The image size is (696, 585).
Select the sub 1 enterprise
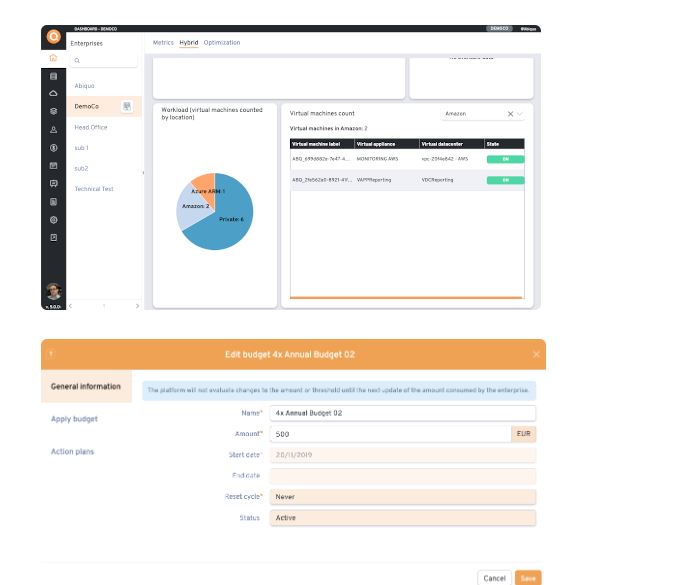[81, 148]
